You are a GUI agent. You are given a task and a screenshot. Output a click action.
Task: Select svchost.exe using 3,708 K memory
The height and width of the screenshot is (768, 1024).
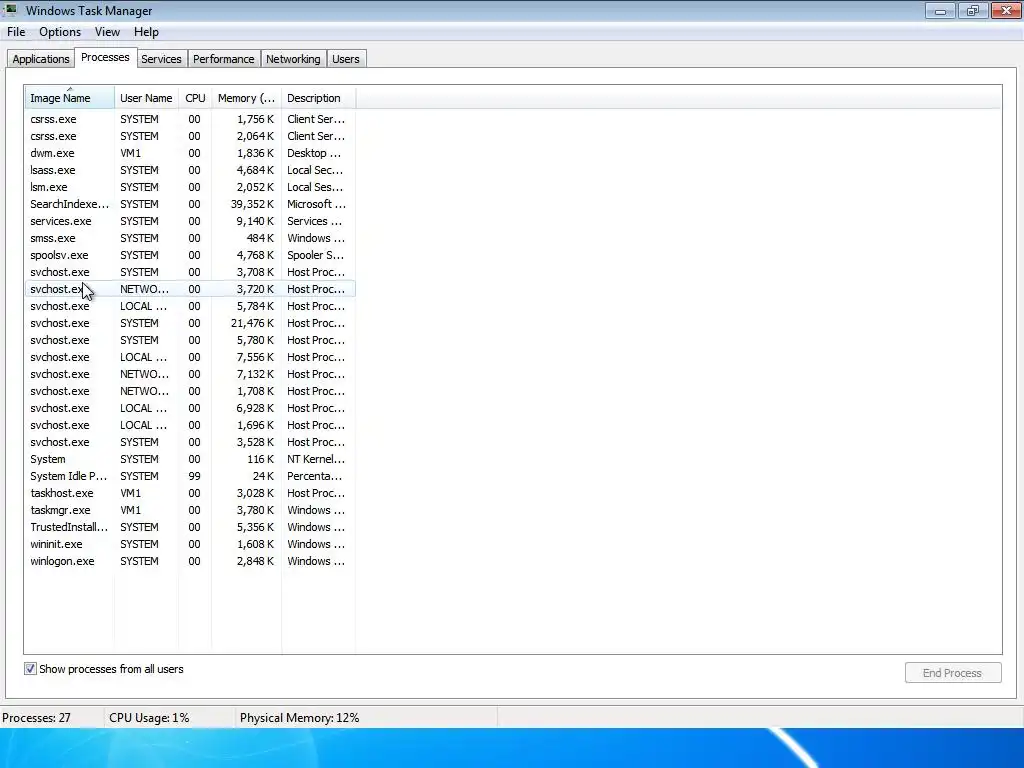tap(190, 272)
